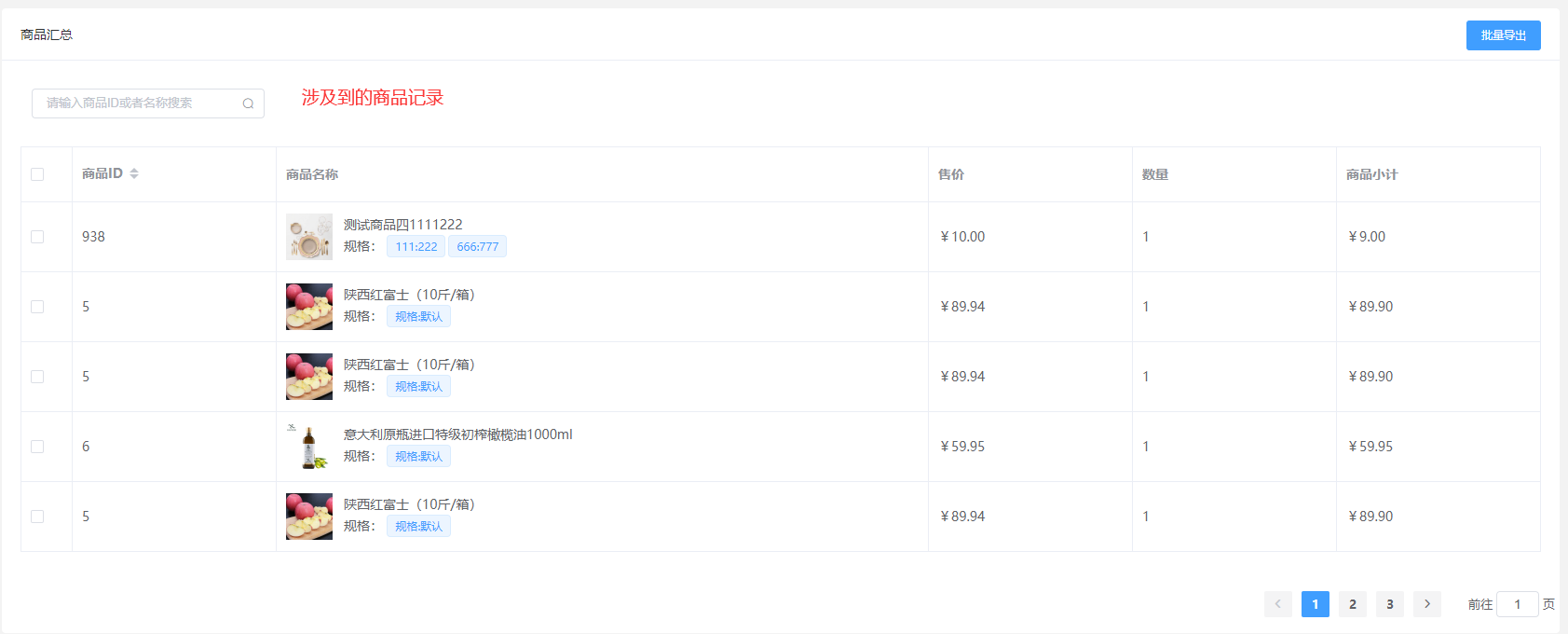
Task: Check the row for product ID 938
Action: coord(37,237)
